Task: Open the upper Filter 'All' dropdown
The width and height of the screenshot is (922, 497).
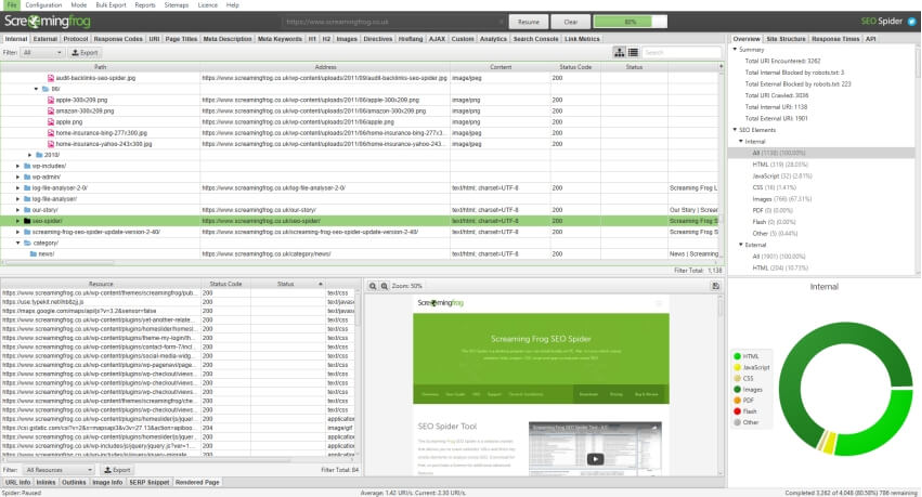Action: [42, 52]
